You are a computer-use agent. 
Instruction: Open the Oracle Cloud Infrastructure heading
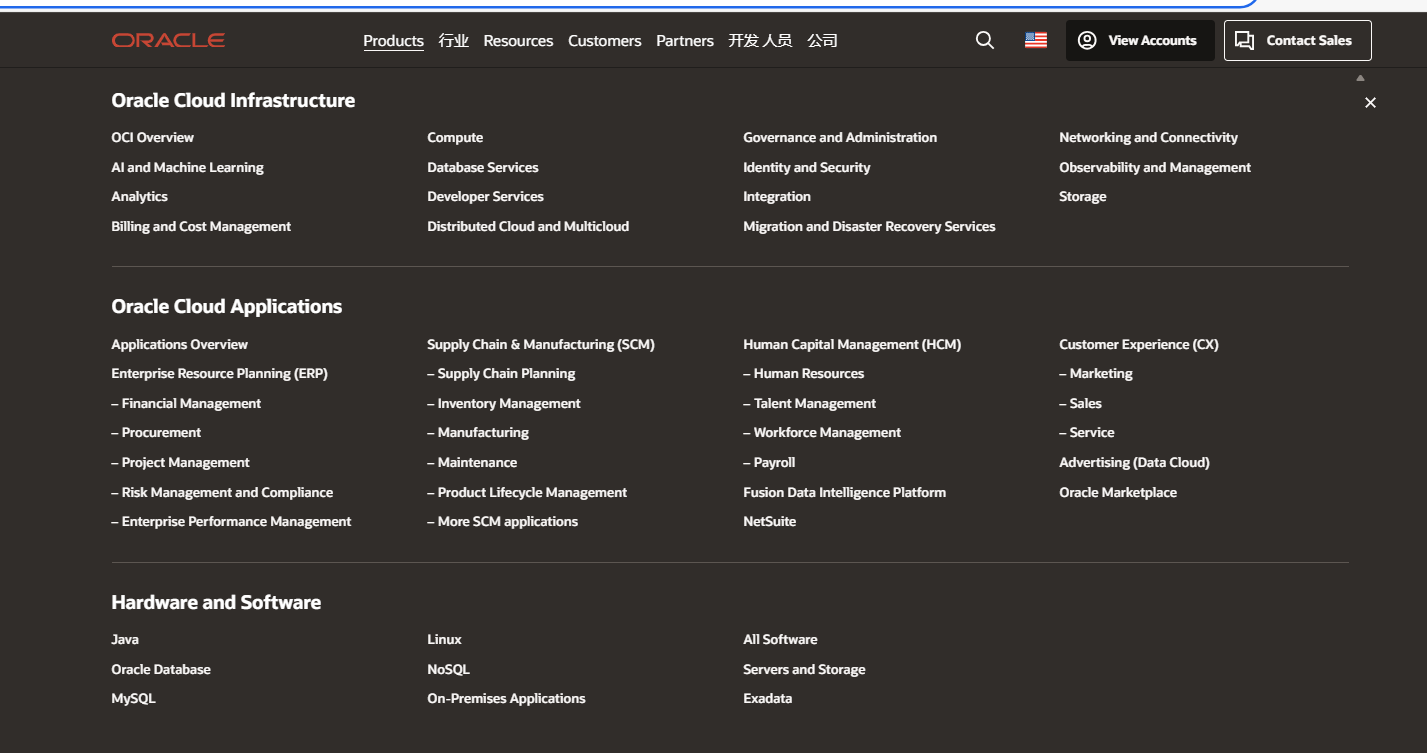233,101
